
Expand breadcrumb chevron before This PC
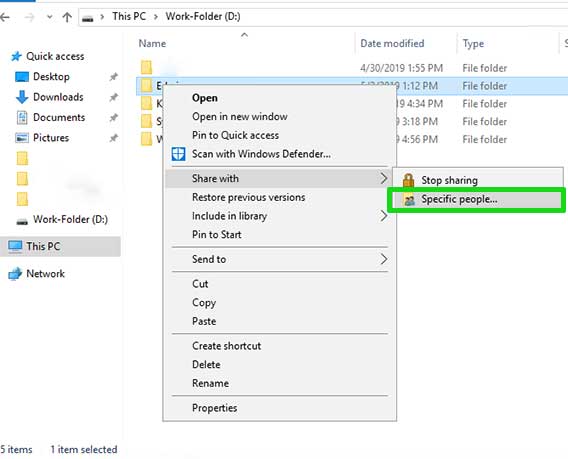point(102,17)
